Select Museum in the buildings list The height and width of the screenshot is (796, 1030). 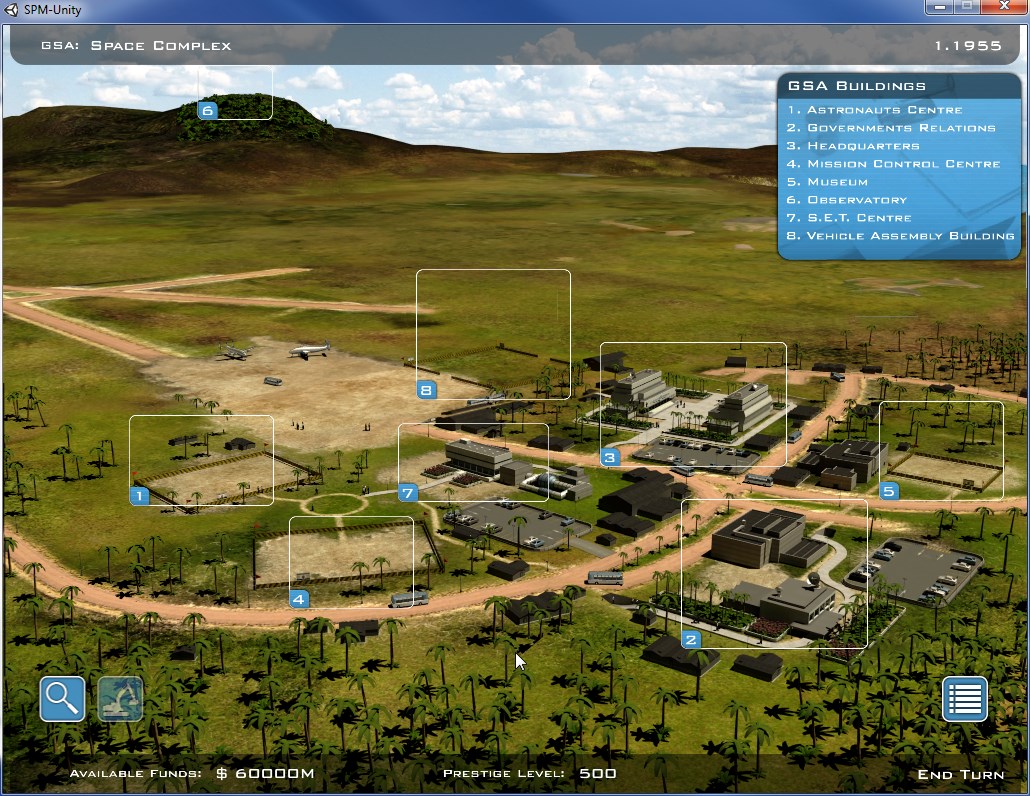pos(837,182)
